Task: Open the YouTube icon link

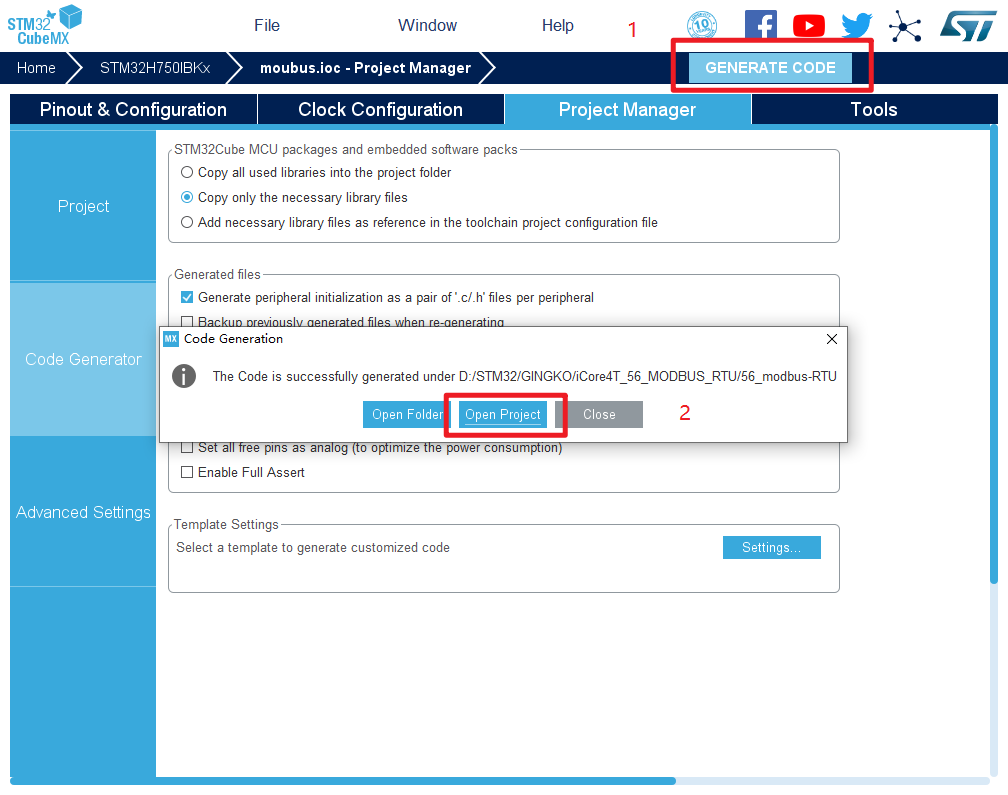Action: (809, 27)
